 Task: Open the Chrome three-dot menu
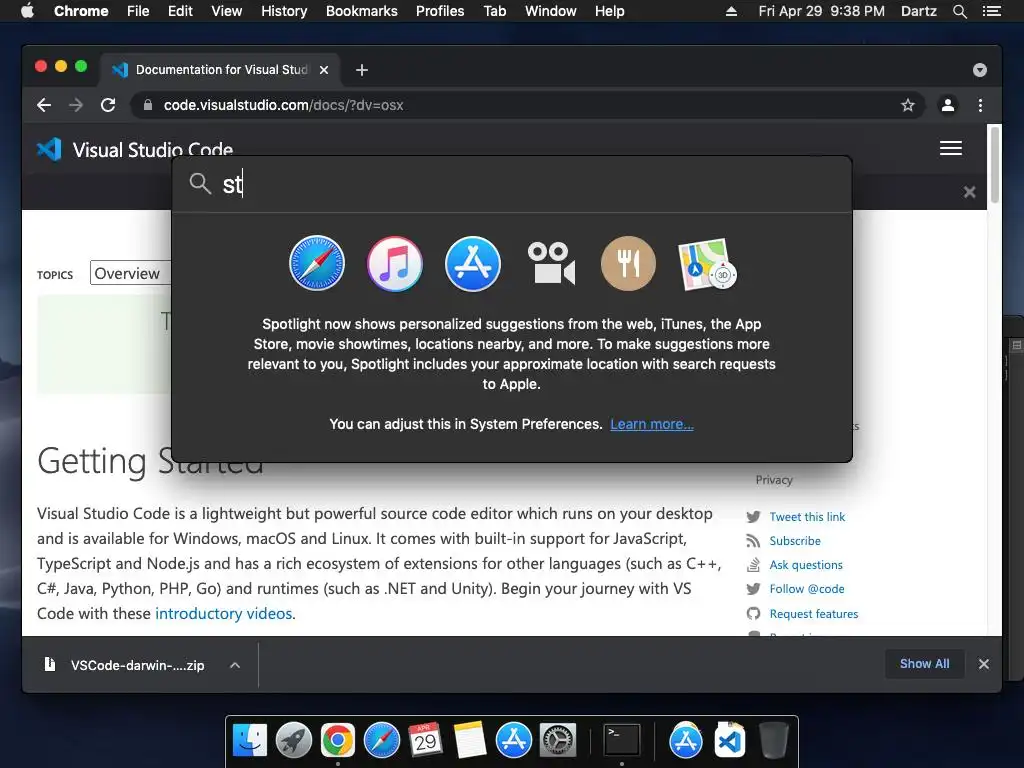980,105
